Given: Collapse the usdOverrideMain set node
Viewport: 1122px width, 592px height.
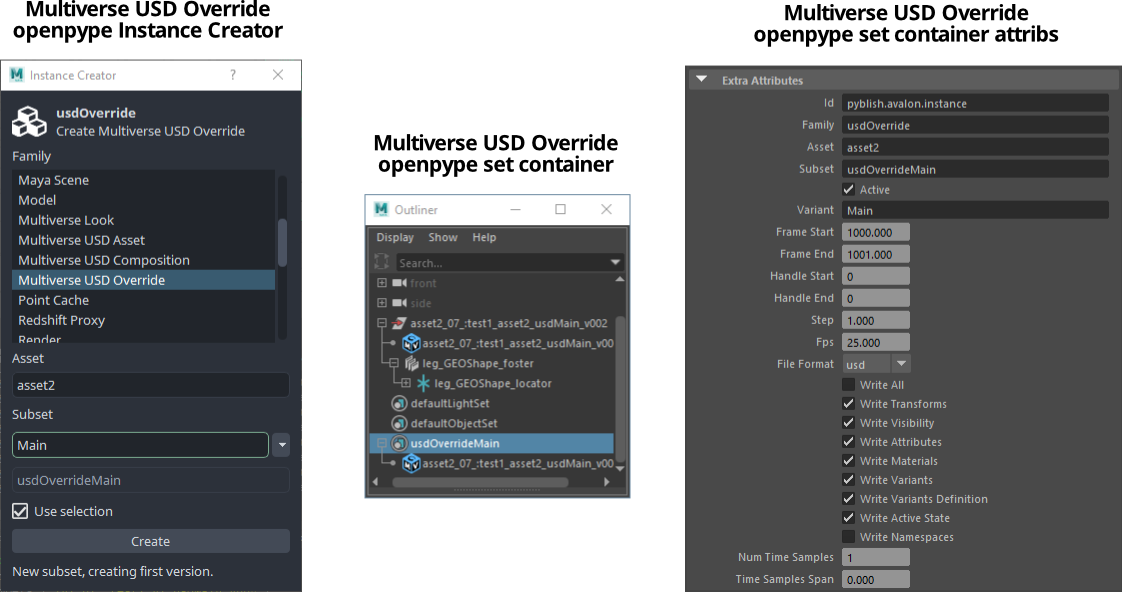Looking at the screenshot, I should (382, 443).
